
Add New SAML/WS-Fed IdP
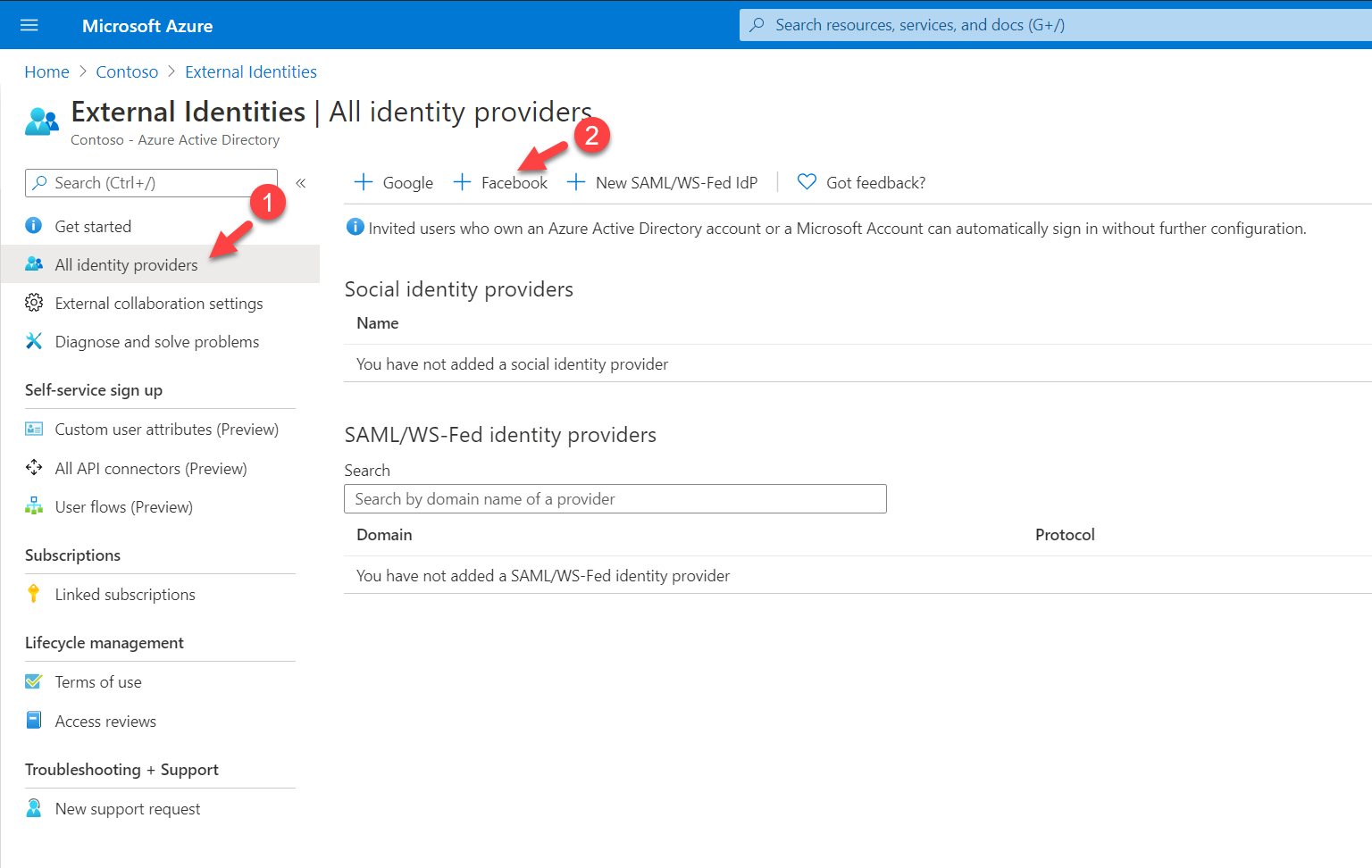[662, 182]
